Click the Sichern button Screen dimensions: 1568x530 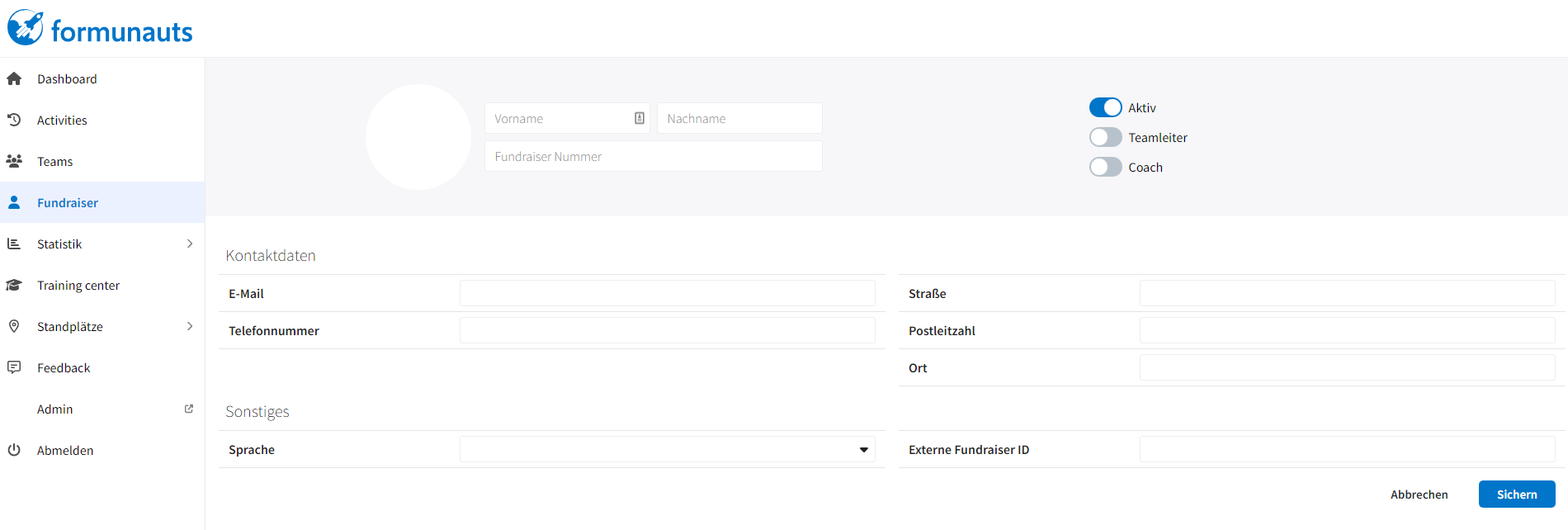1517,494
